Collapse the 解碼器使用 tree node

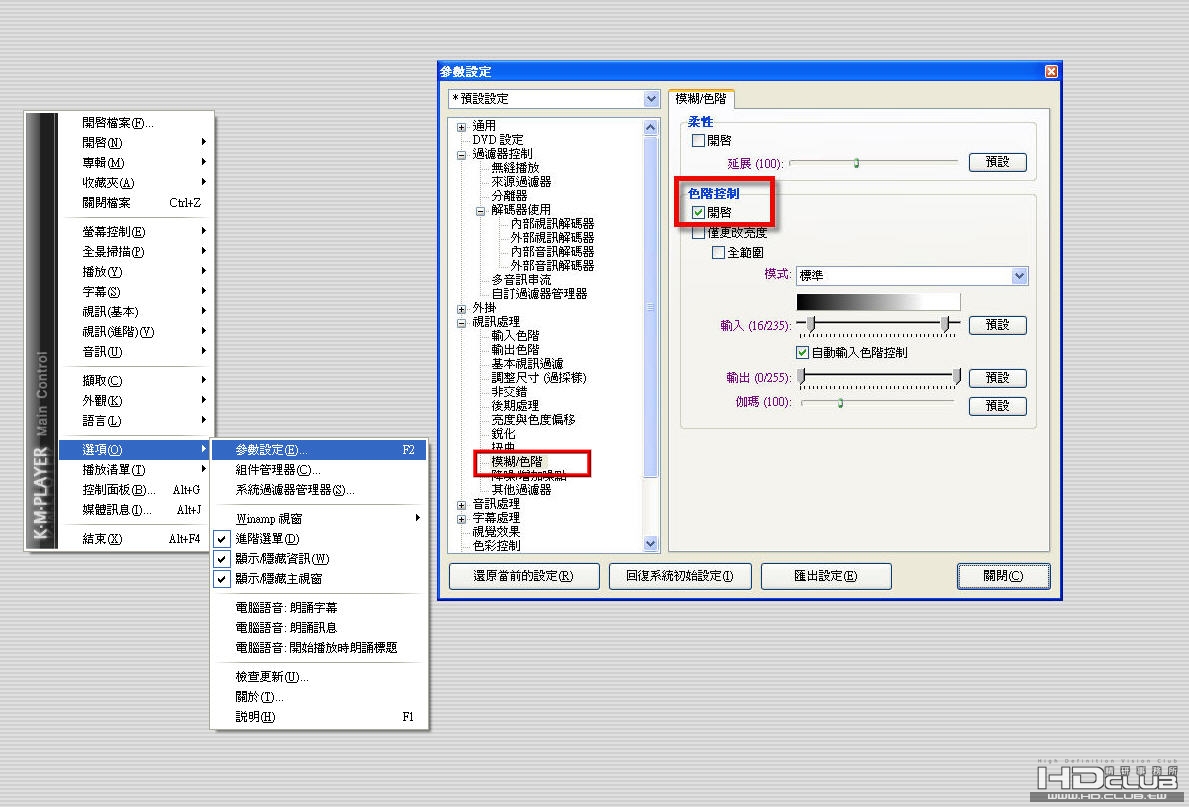click(480, 211)
